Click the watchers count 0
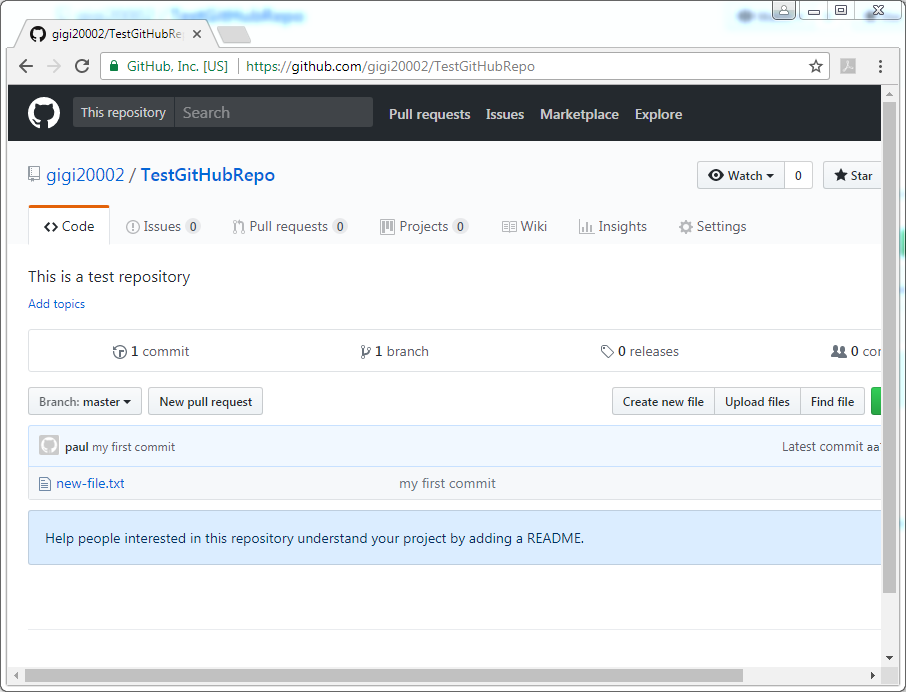 click(798, 175)
